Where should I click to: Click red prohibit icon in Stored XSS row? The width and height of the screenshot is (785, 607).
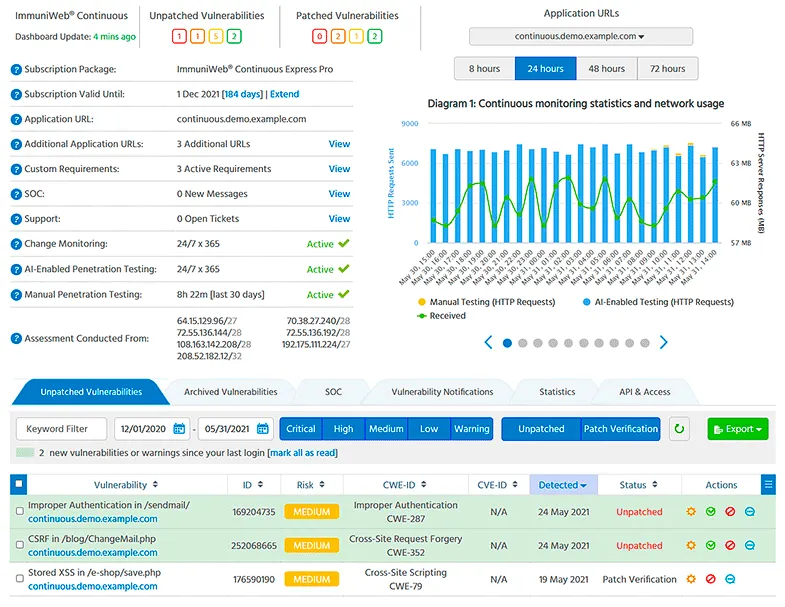(x=710, y=579)
